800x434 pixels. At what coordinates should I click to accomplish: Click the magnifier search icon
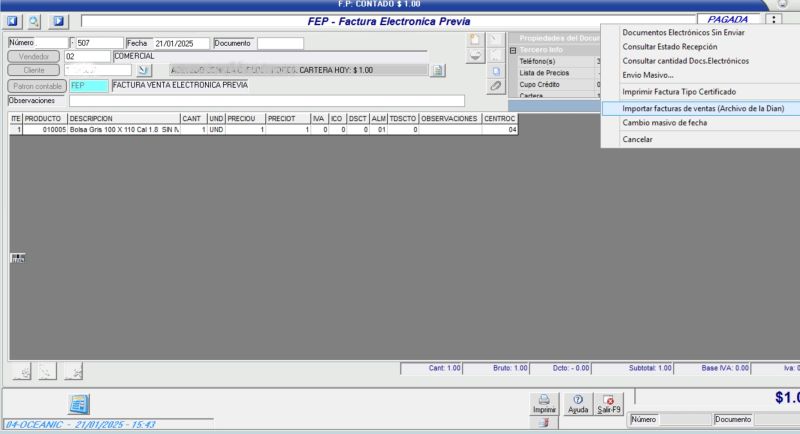coord(35,20)
